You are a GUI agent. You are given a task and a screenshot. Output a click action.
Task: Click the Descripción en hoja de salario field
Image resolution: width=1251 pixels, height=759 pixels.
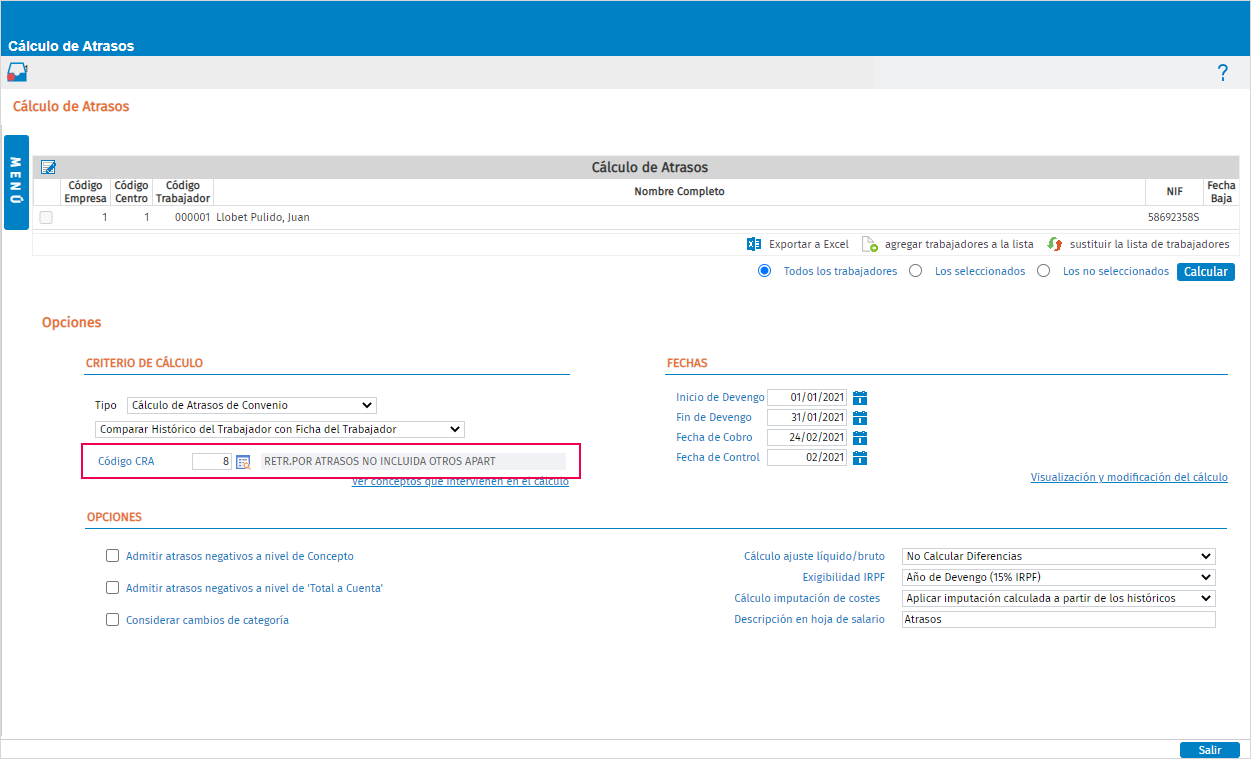click(x=1059, y=619)
